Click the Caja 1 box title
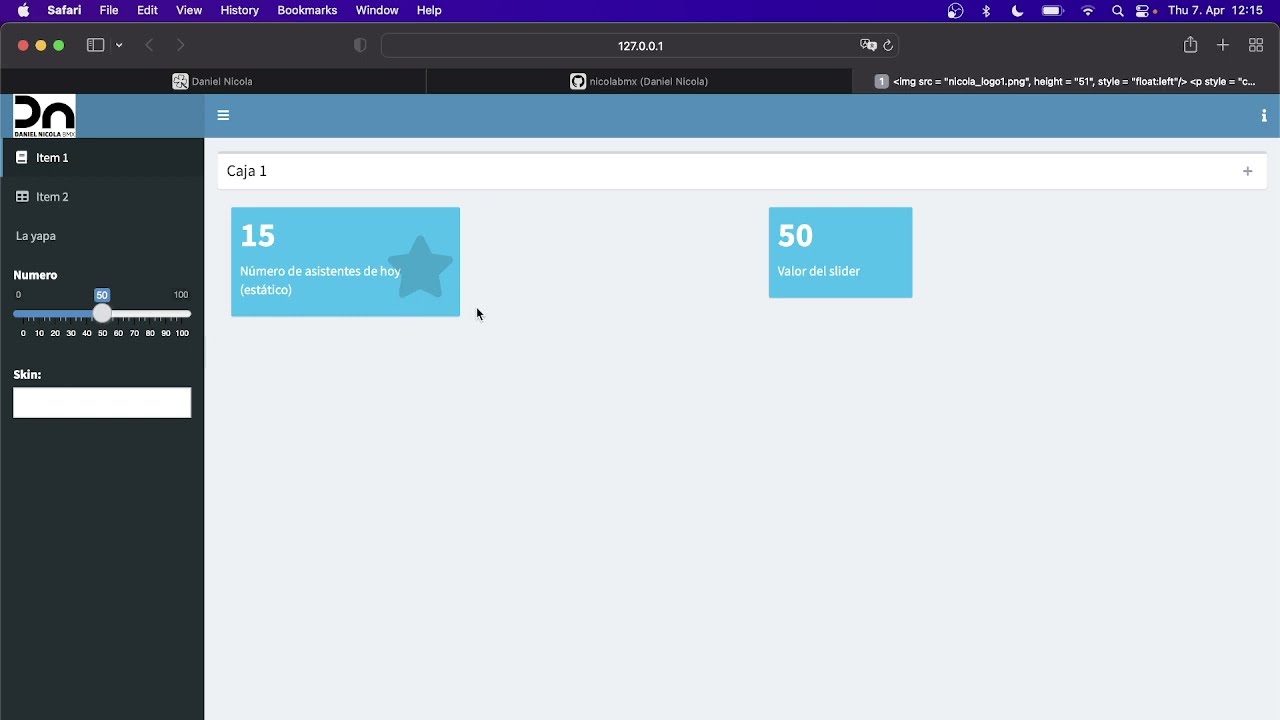The height and width of the screenshot is (720, 1280). pos(247,171)
